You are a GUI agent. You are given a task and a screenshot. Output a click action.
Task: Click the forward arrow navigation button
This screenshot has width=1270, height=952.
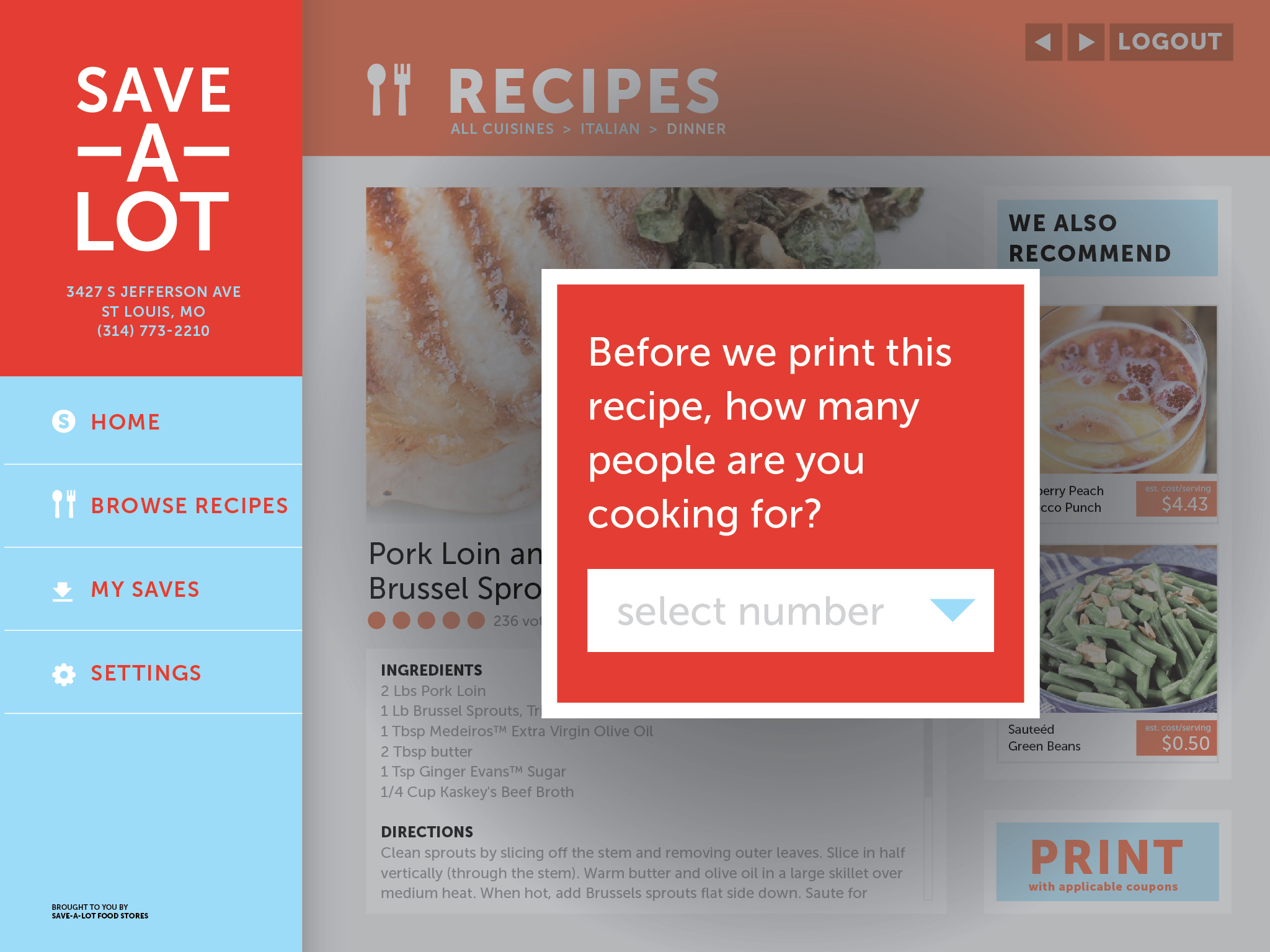[1087, 40]
